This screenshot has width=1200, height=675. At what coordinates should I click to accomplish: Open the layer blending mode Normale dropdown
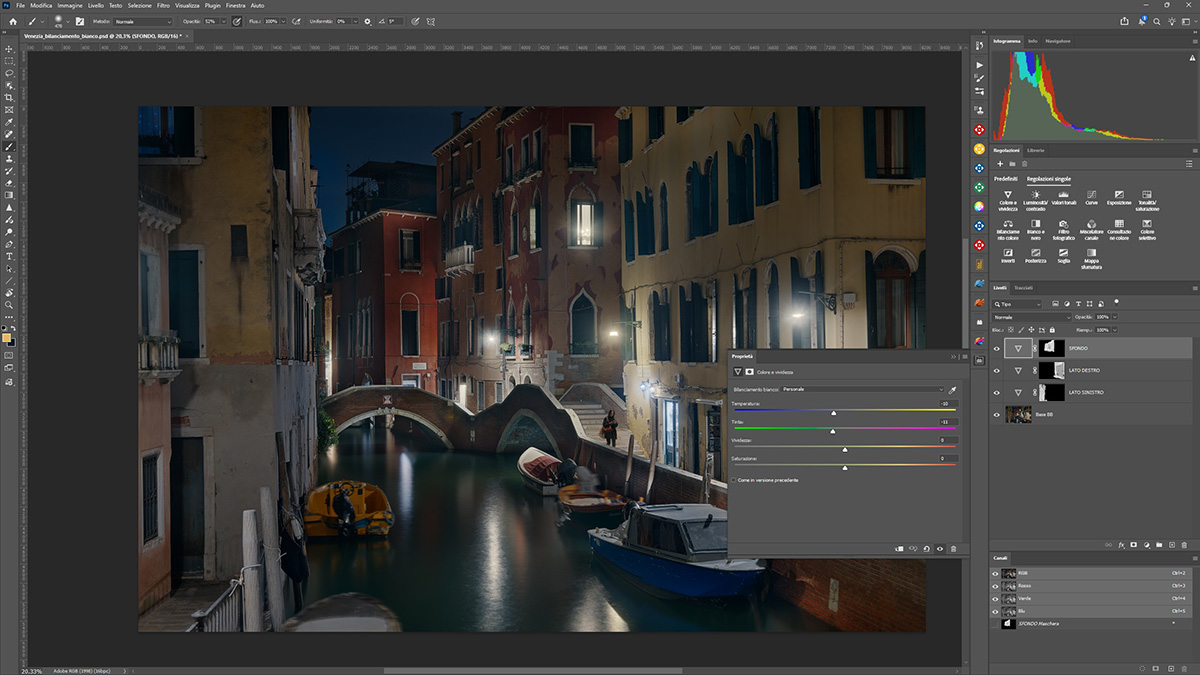pos(1030,317)
